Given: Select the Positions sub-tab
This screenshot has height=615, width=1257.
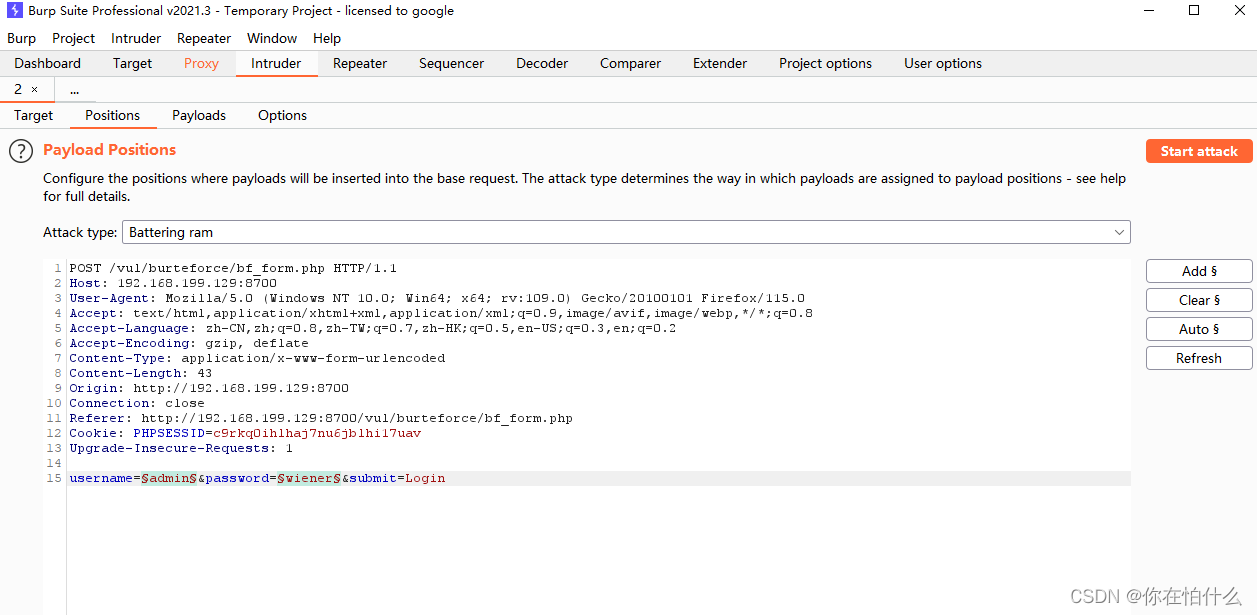Looking at the screenshot, I should point(112,115).
